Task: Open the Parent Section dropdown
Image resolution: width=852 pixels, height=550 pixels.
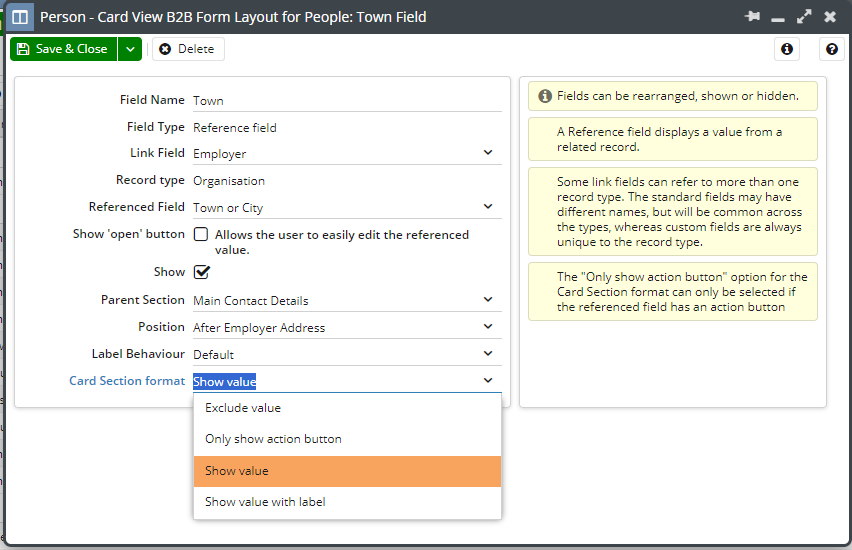Action: 347,300
